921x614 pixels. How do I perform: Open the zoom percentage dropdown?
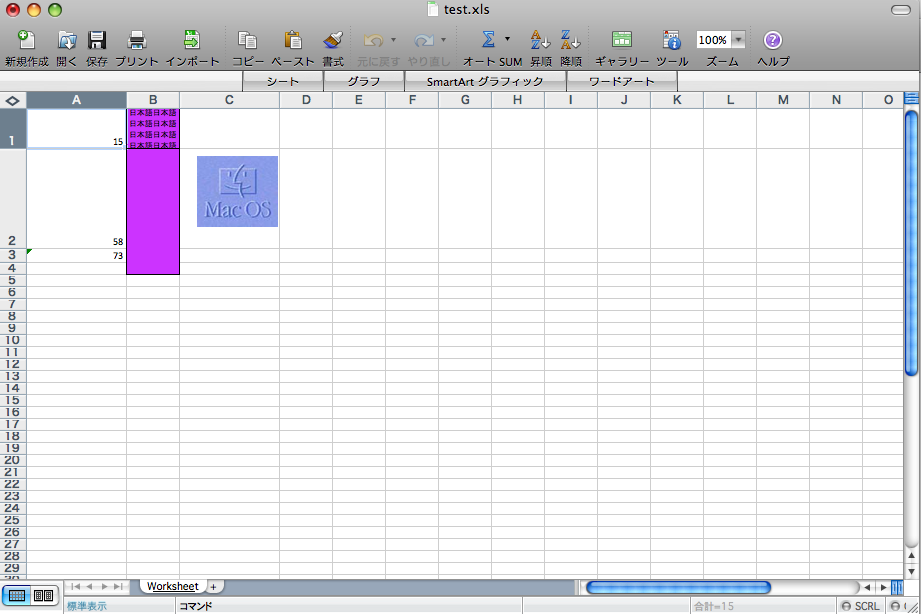(x=739, y=40)
